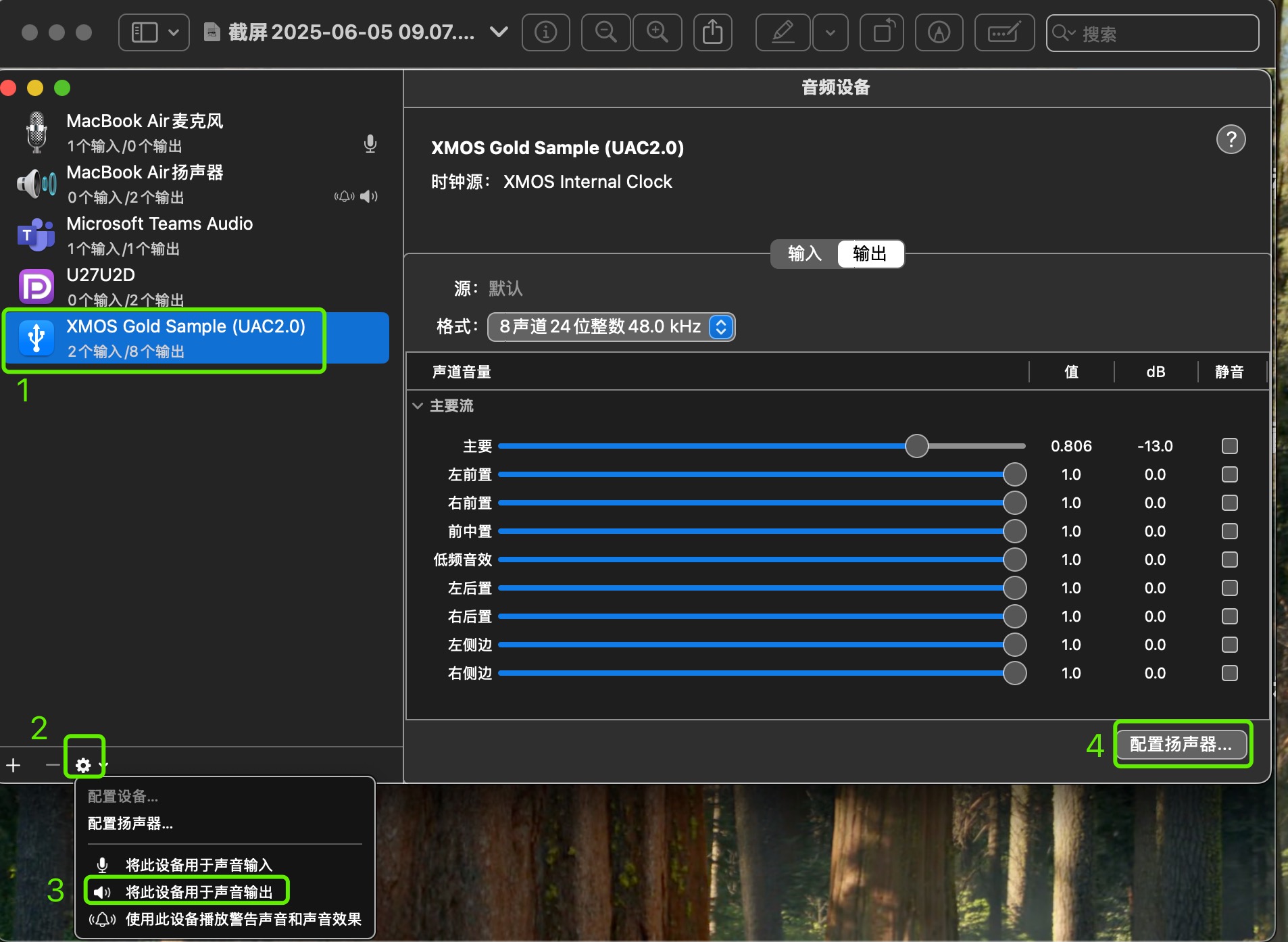The width and height of the screenshot is (1288, 942).
Task: Open the 格式 format popup menu
Action: point(611,327)
